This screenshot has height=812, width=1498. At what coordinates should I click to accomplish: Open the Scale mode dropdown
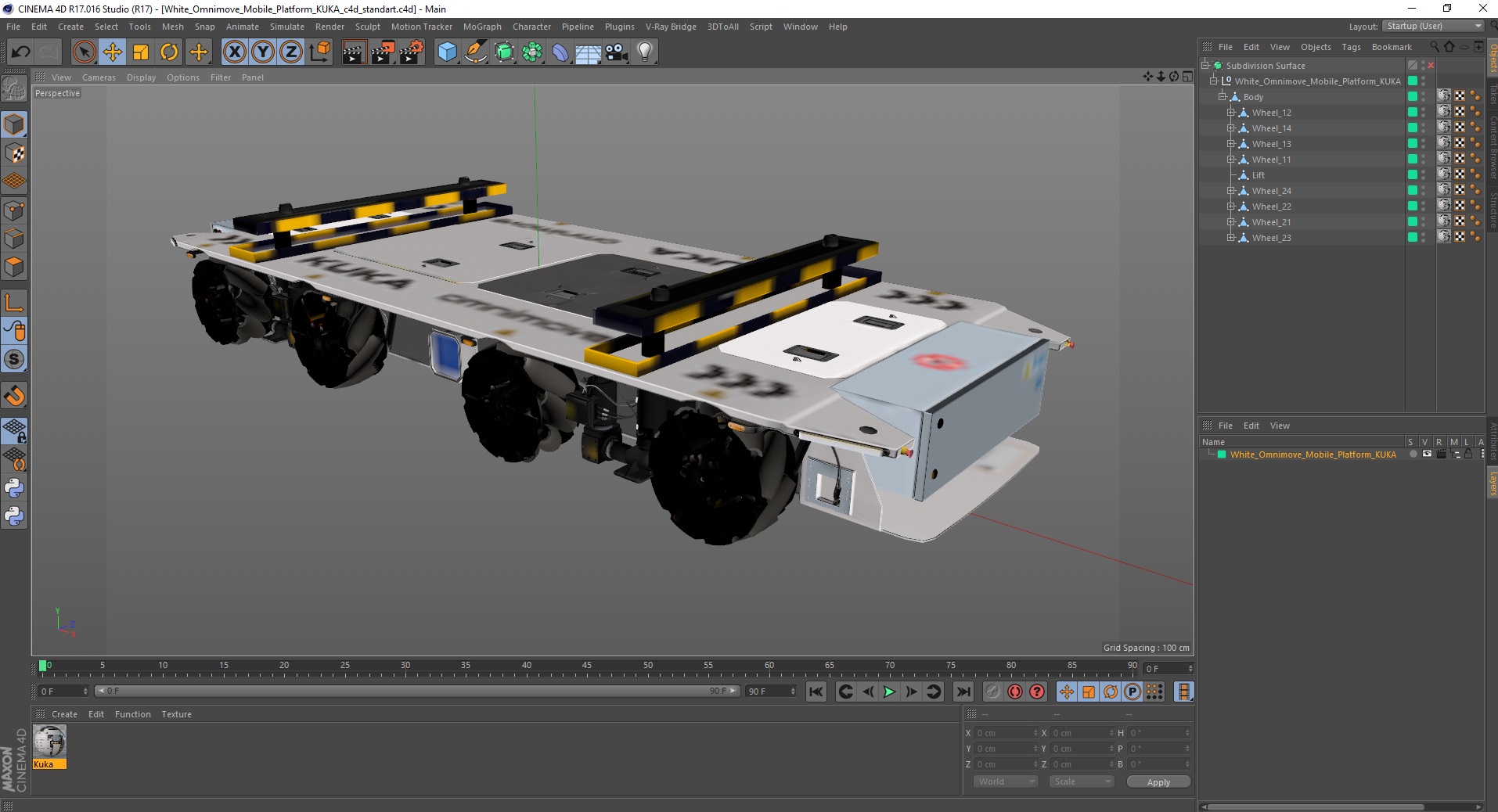click(1082, 781)
